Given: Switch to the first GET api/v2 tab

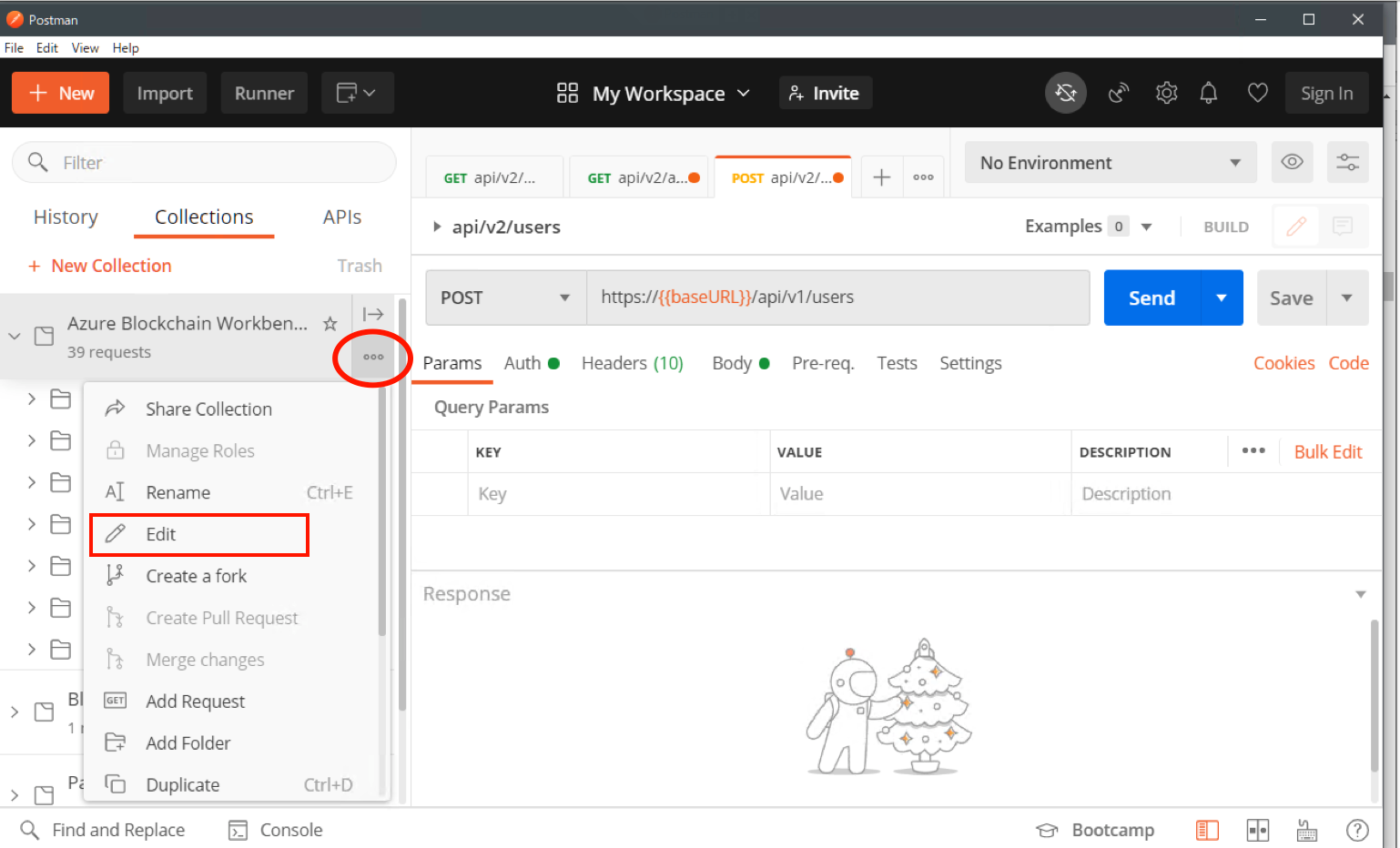Looking at the screenshot, I should 494,177.
